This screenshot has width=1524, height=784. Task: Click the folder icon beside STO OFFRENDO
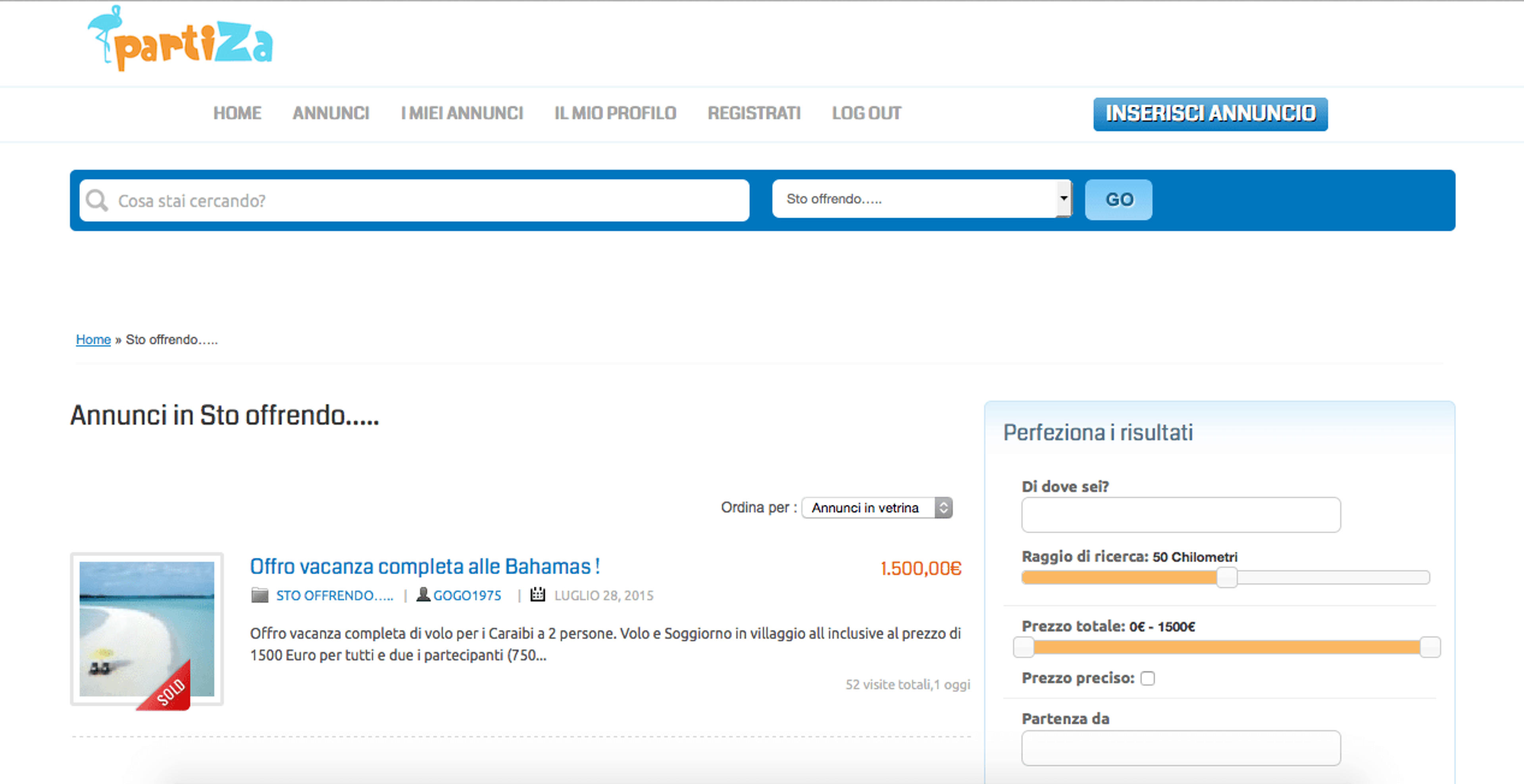[260, 595]
